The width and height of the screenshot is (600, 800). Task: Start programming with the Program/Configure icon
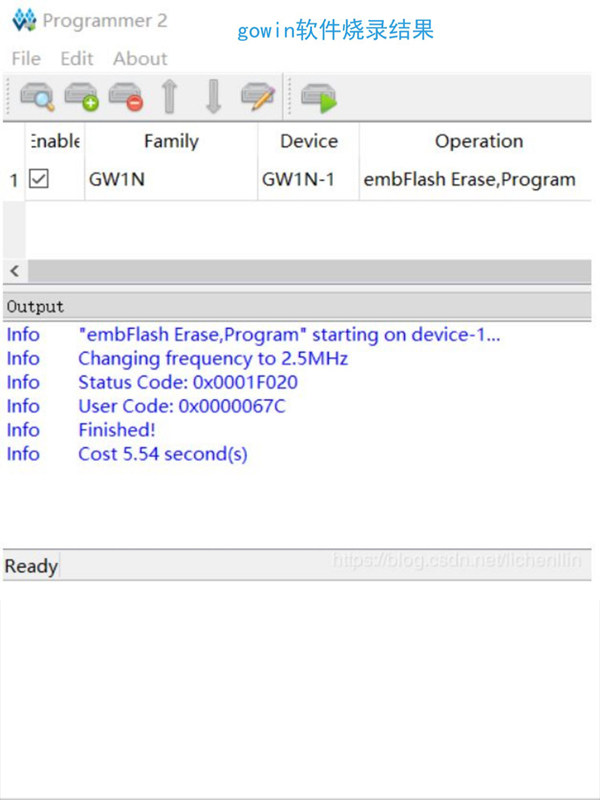click(318, 96)
